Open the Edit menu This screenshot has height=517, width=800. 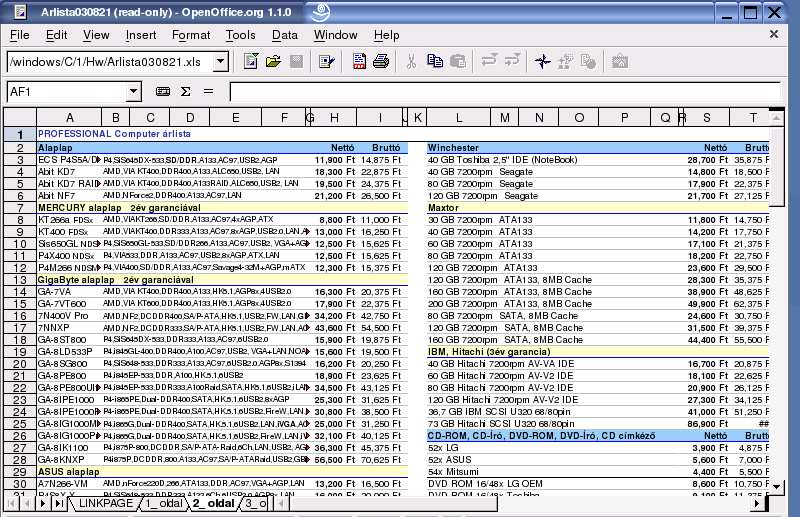click(x=56, y=35)
